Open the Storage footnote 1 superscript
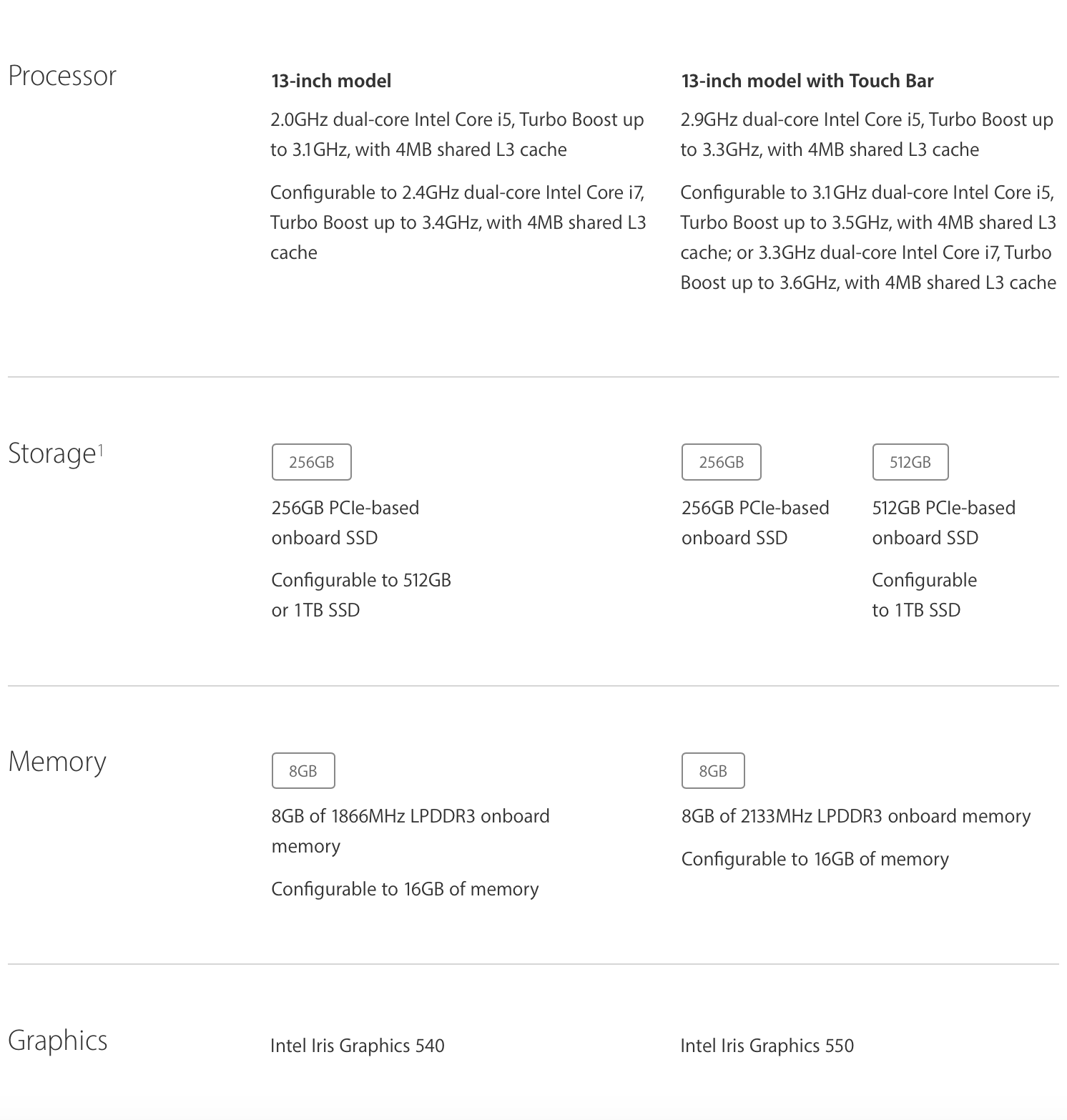The width and height of the screenshot is (1067, 1120). [x=101, y=449]
